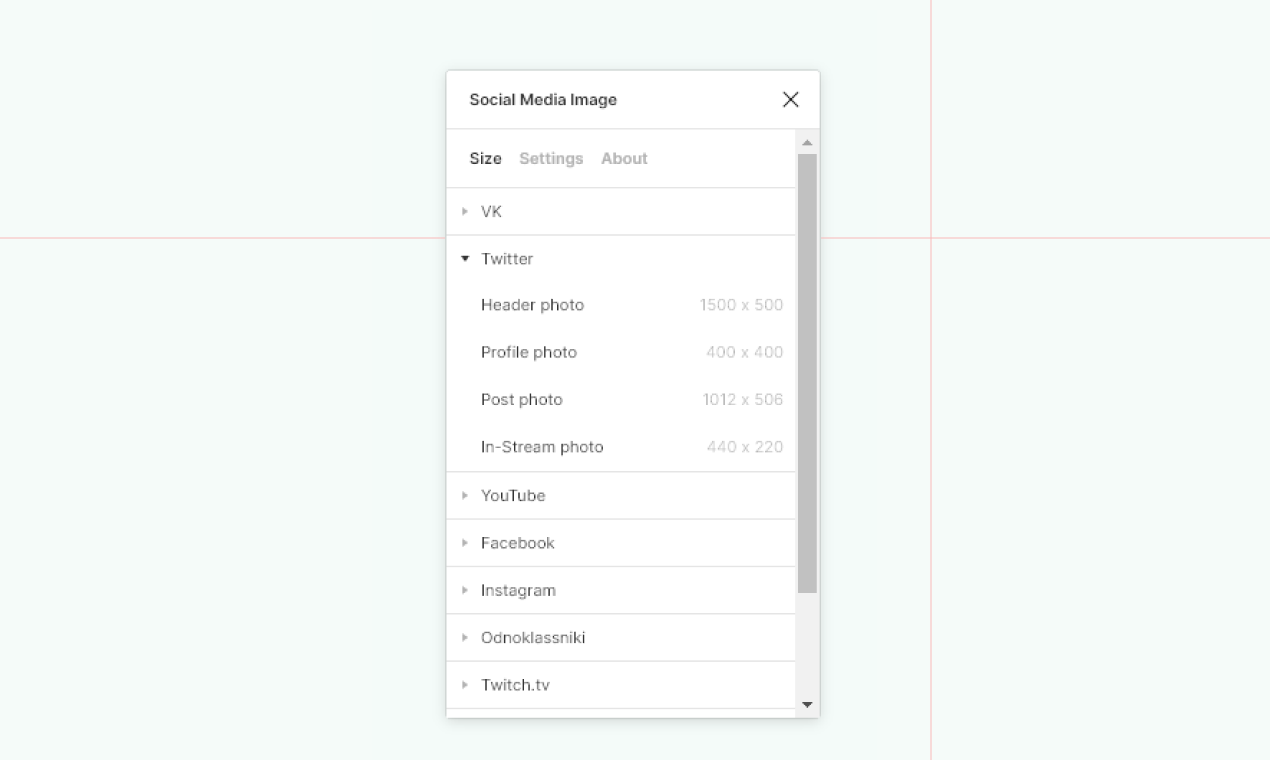The width and height of the screenshot is (1270, 760).
Task: Switch to the Settings tab
Action: tap(551, 158)
